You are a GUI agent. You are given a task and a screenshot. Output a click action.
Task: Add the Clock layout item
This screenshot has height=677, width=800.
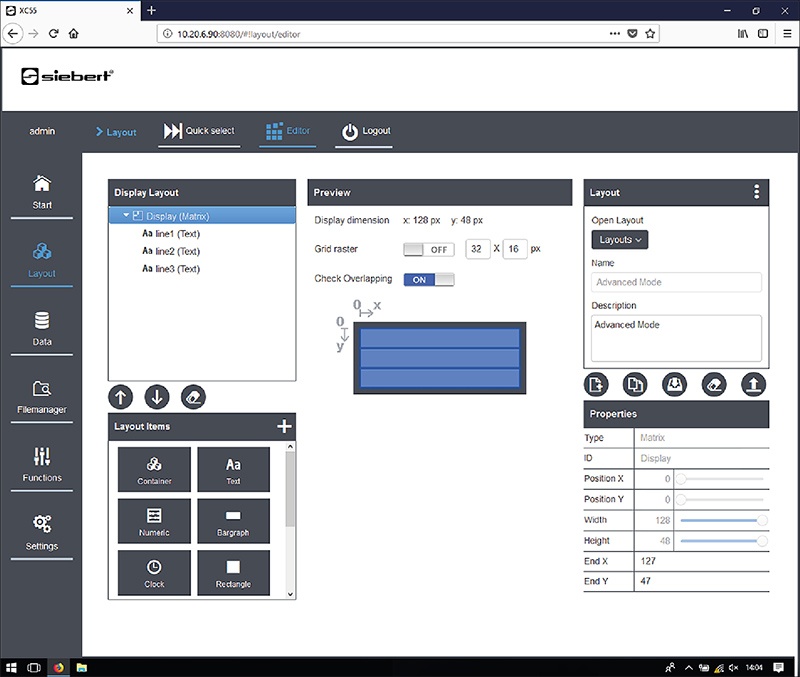click(154, 572)
